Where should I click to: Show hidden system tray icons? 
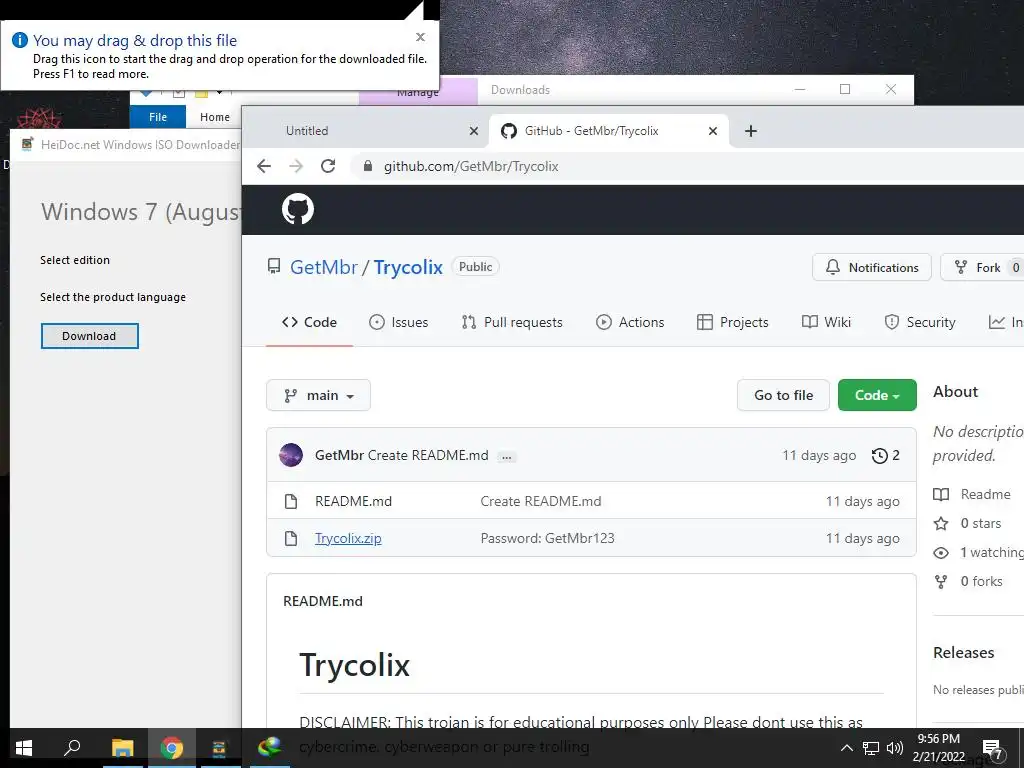pos(846,748)
